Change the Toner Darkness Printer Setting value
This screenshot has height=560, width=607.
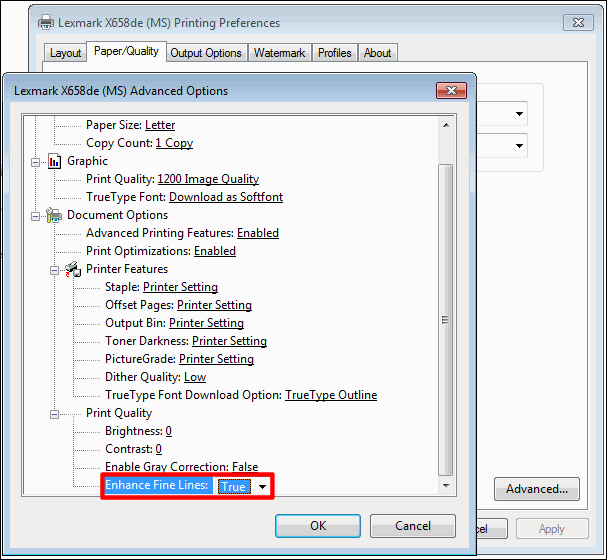[x=228, y=341]
